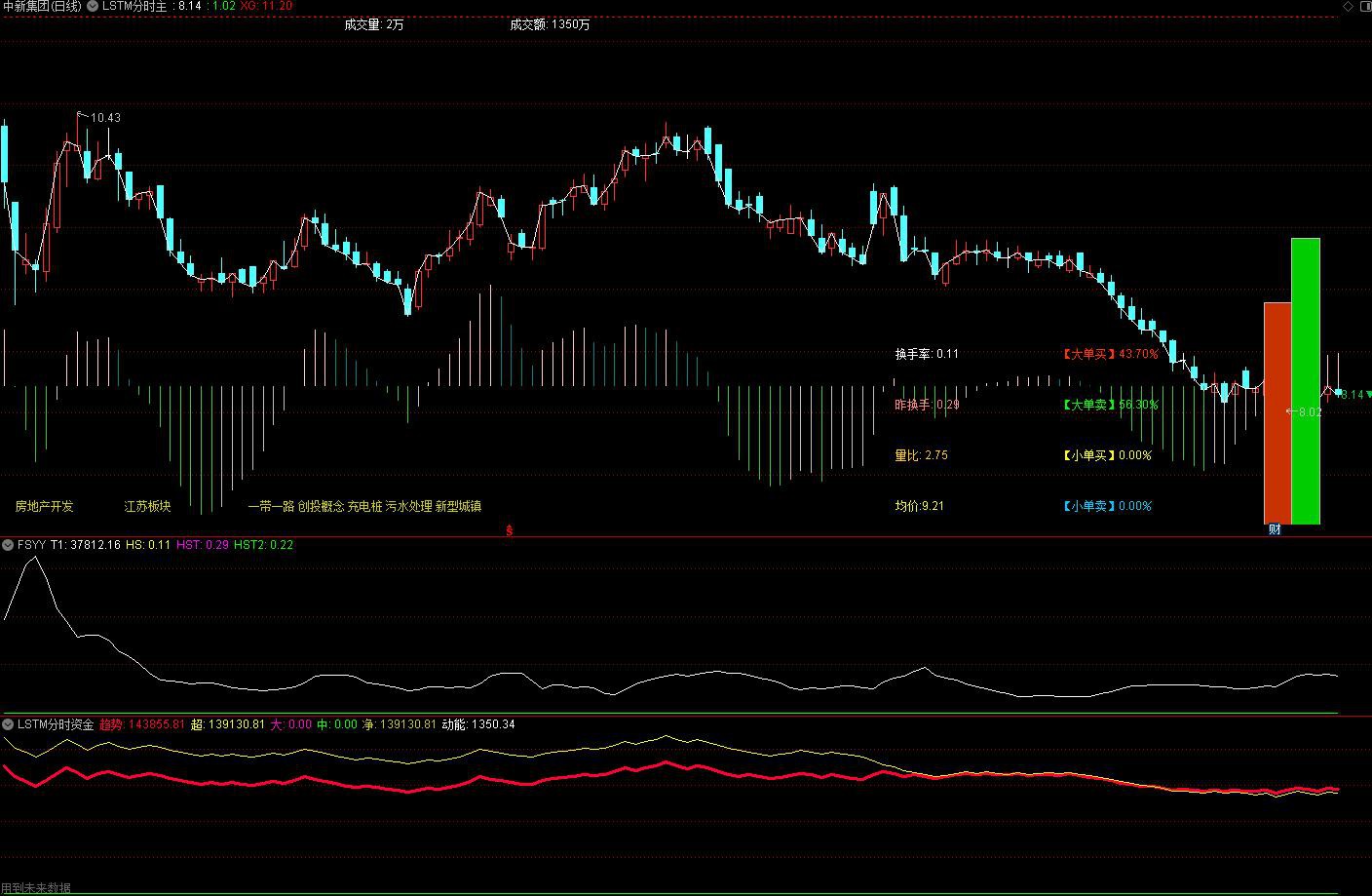Click the diamond icon at top right

[1348, 6]
